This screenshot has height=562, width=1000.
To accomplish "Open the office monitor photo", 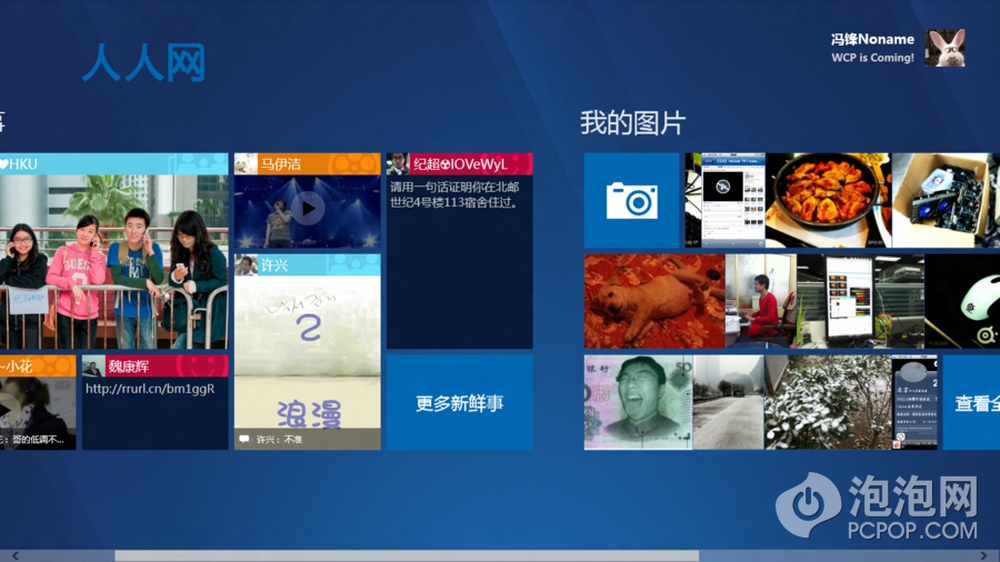I will (x=860, y=301).
